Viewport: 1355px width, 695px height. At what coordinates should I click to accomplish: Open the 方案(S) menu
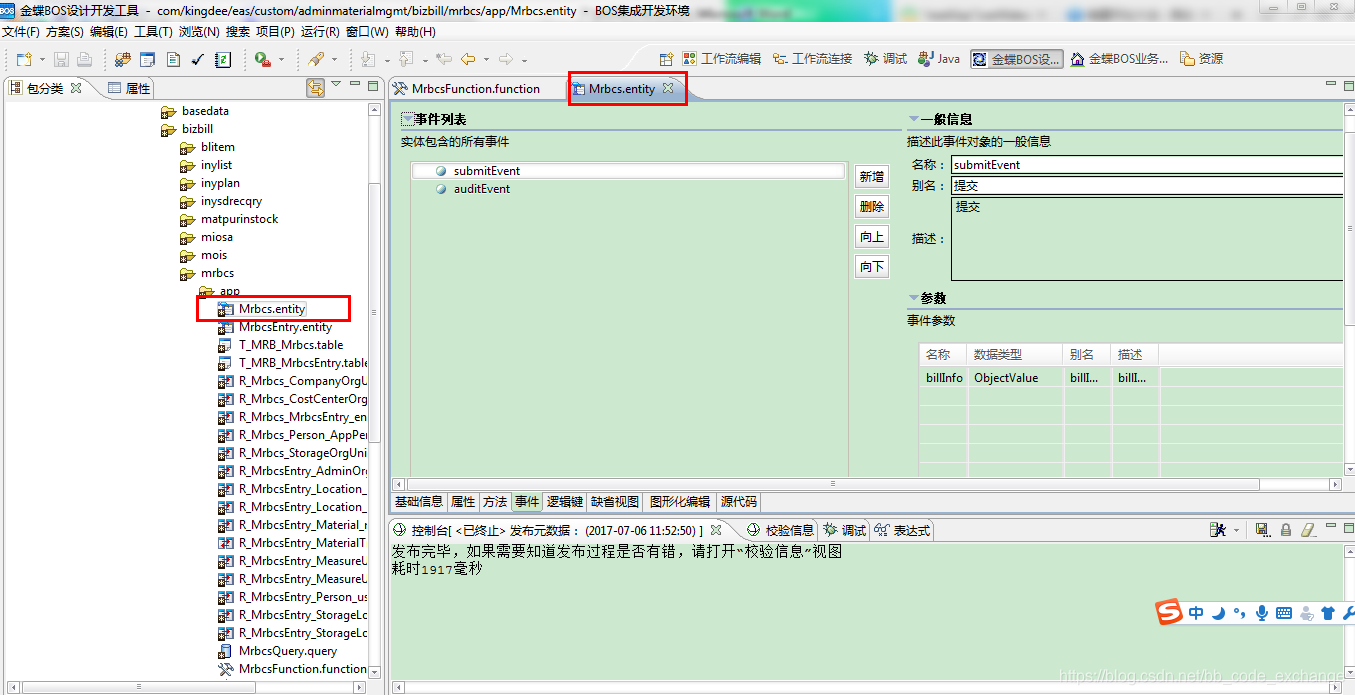(x=65, y=32)
